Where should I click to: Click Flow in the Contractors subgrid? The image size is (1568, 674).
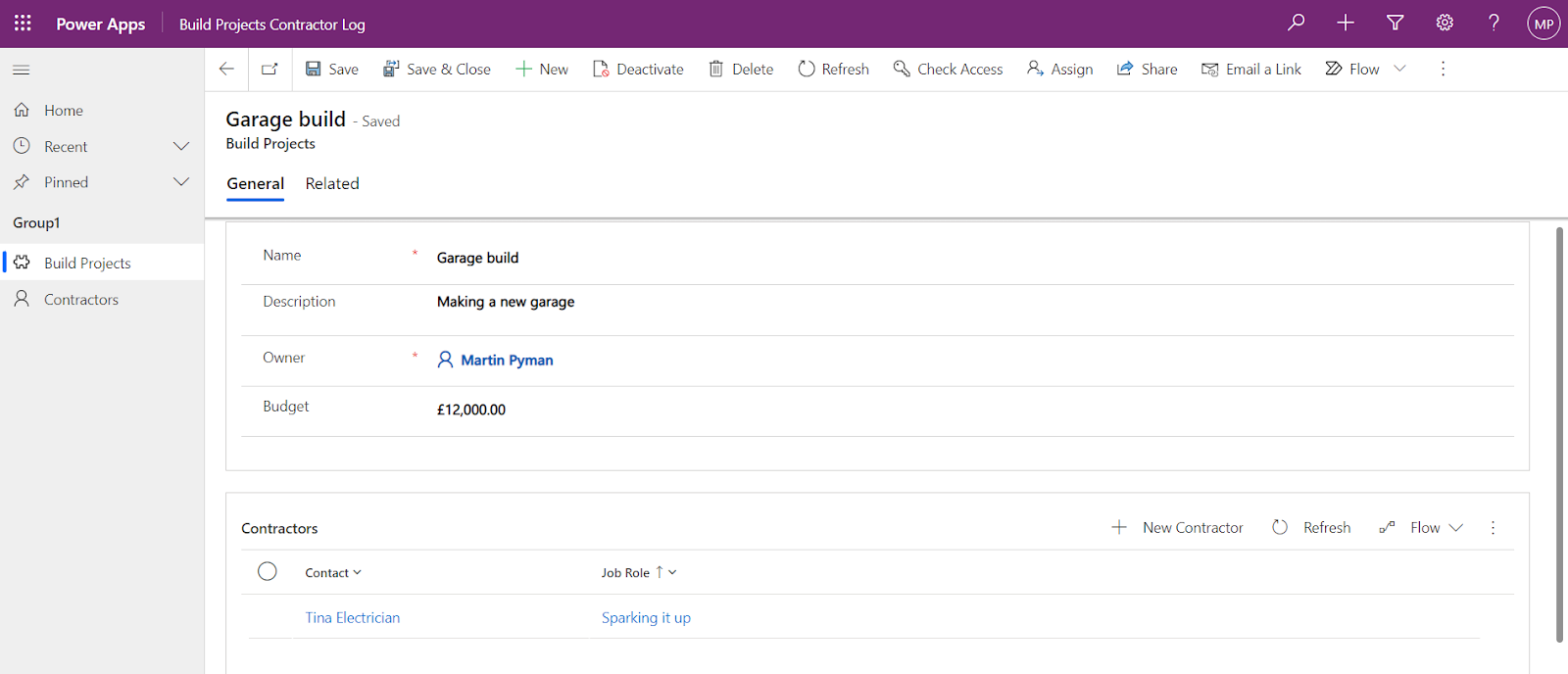tap(1410, 527)
